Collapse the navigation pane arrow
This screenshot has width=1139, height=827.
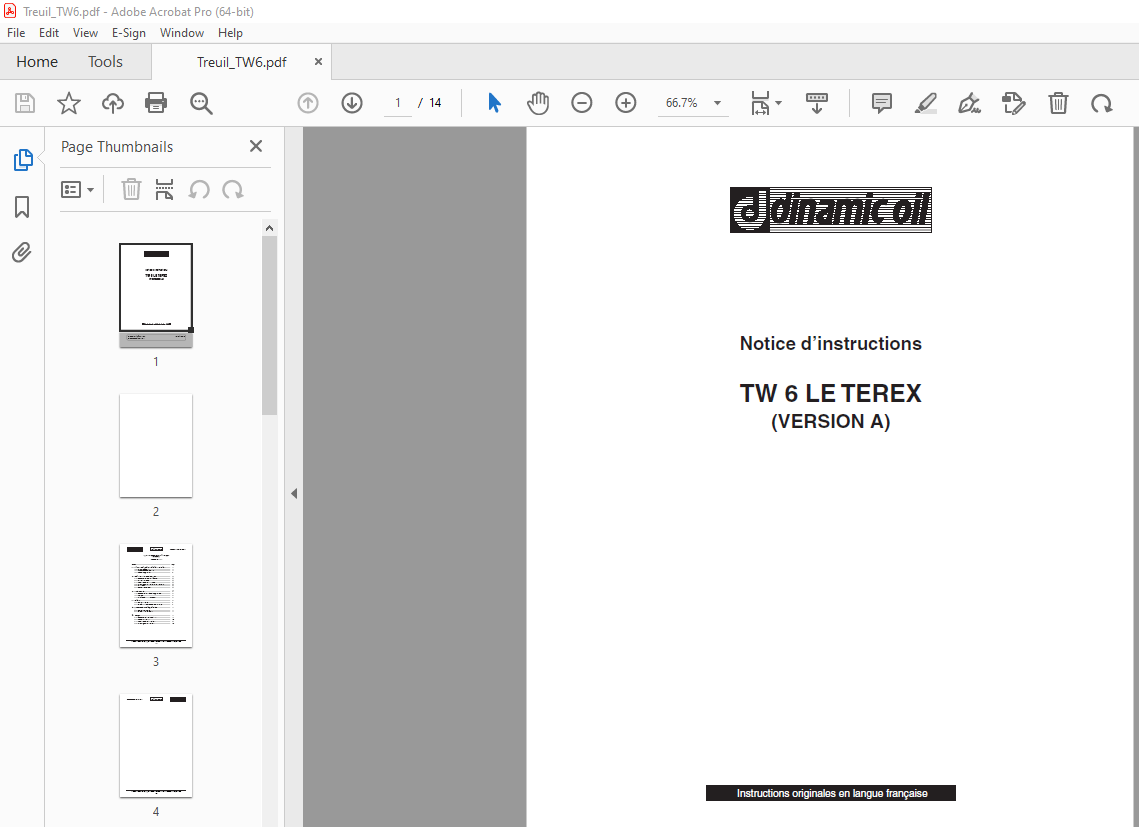tap(293, 493)
